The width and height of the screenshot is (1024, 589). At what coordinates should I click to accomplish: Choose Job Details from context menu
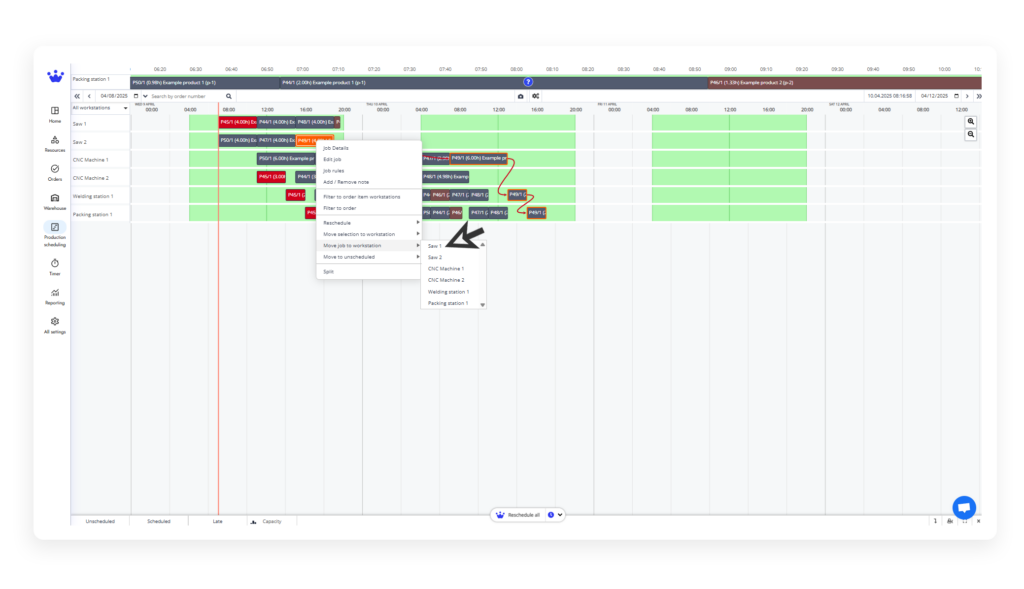click(335, 148)
